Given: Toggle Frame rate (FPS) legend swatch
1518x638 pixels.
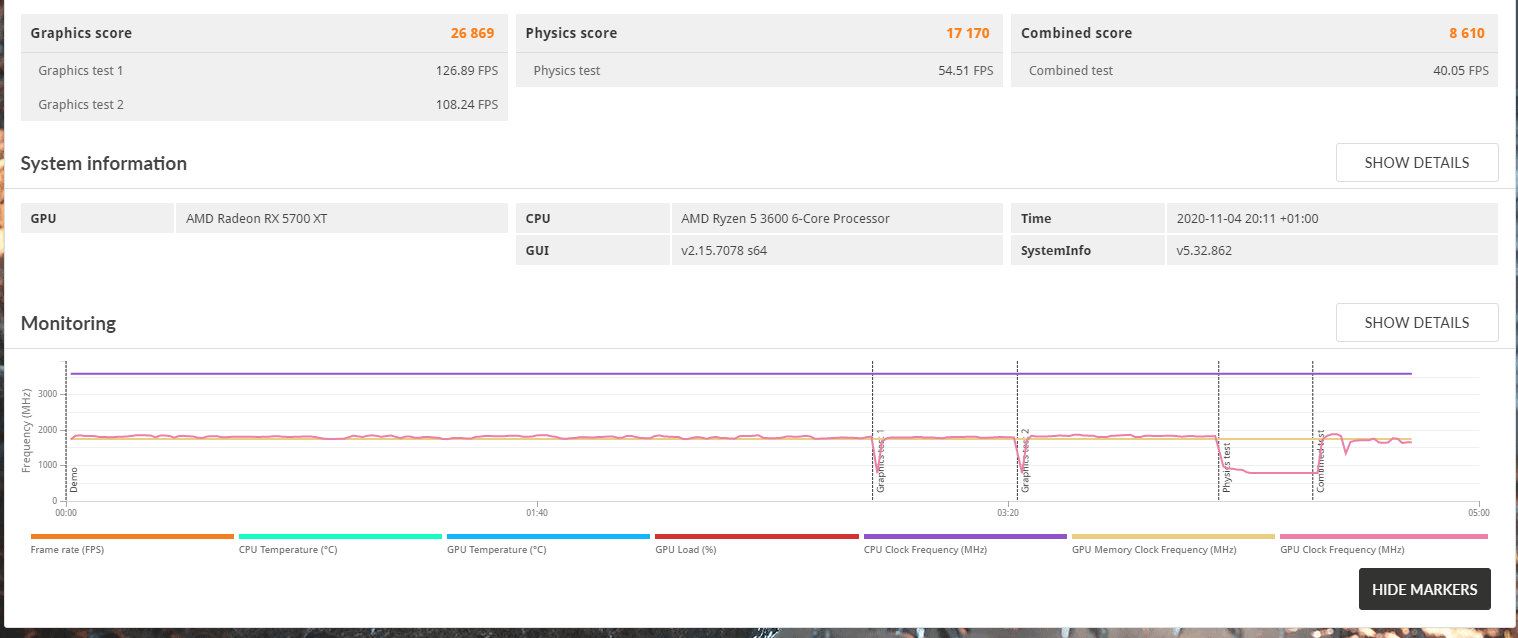Looking at the screenshot, I should (x=132, y=536).
